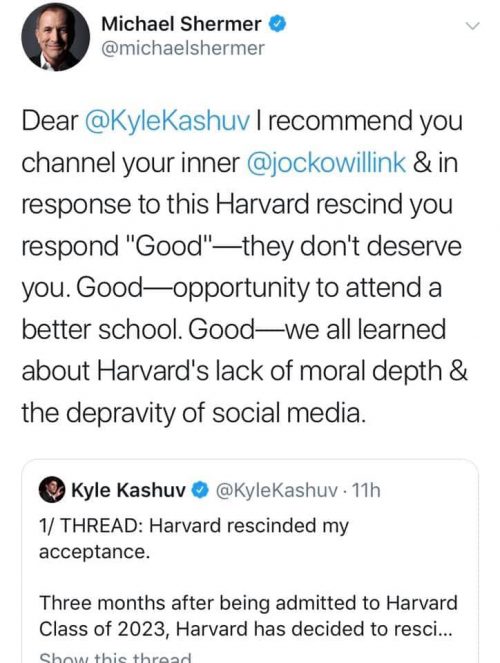Click the Kyle Kashuv name in quoted tweet
This screenshot has height=663, width=500.
point(128,490)
